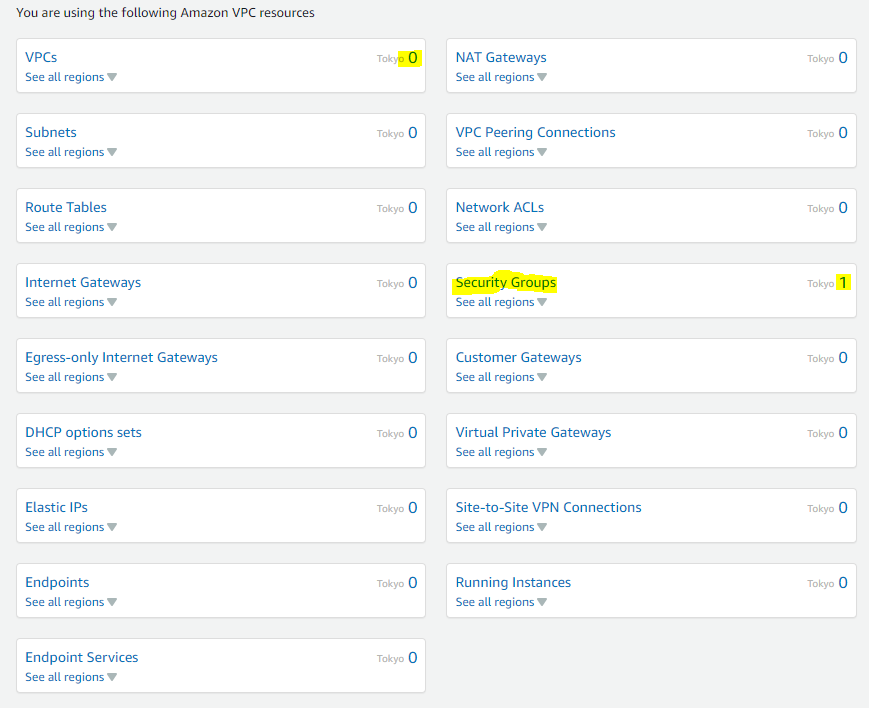Open the DHCP options sets link
The height and width of the screenshot is (708, 869).
(x=83, y=432)
